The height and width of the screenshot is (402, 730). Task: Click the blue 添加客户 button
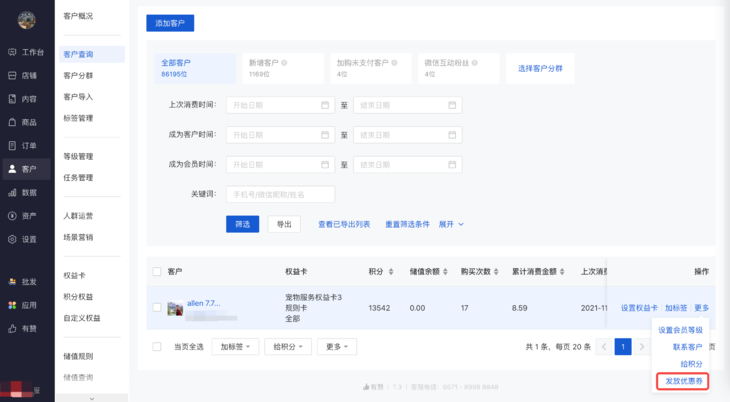click(x=170, y=22)
